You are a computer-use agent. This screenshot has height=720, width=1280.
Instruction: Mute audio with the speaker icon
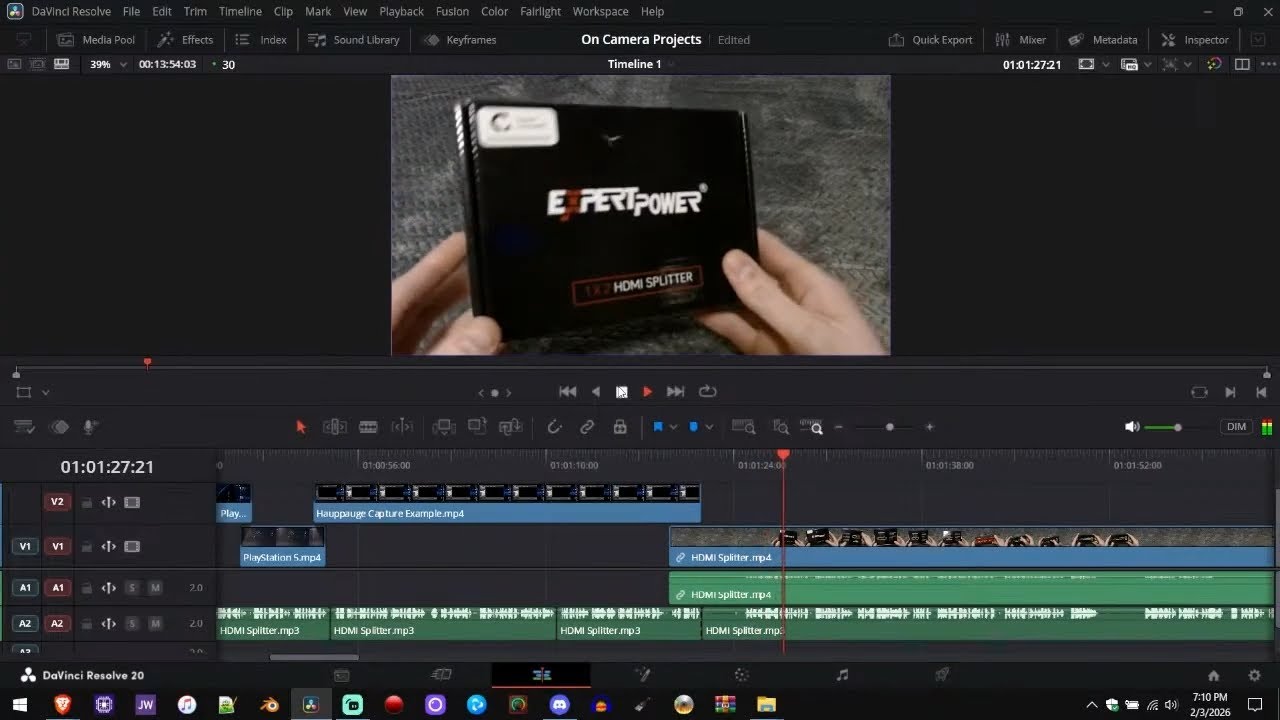tap(1132, 427)
